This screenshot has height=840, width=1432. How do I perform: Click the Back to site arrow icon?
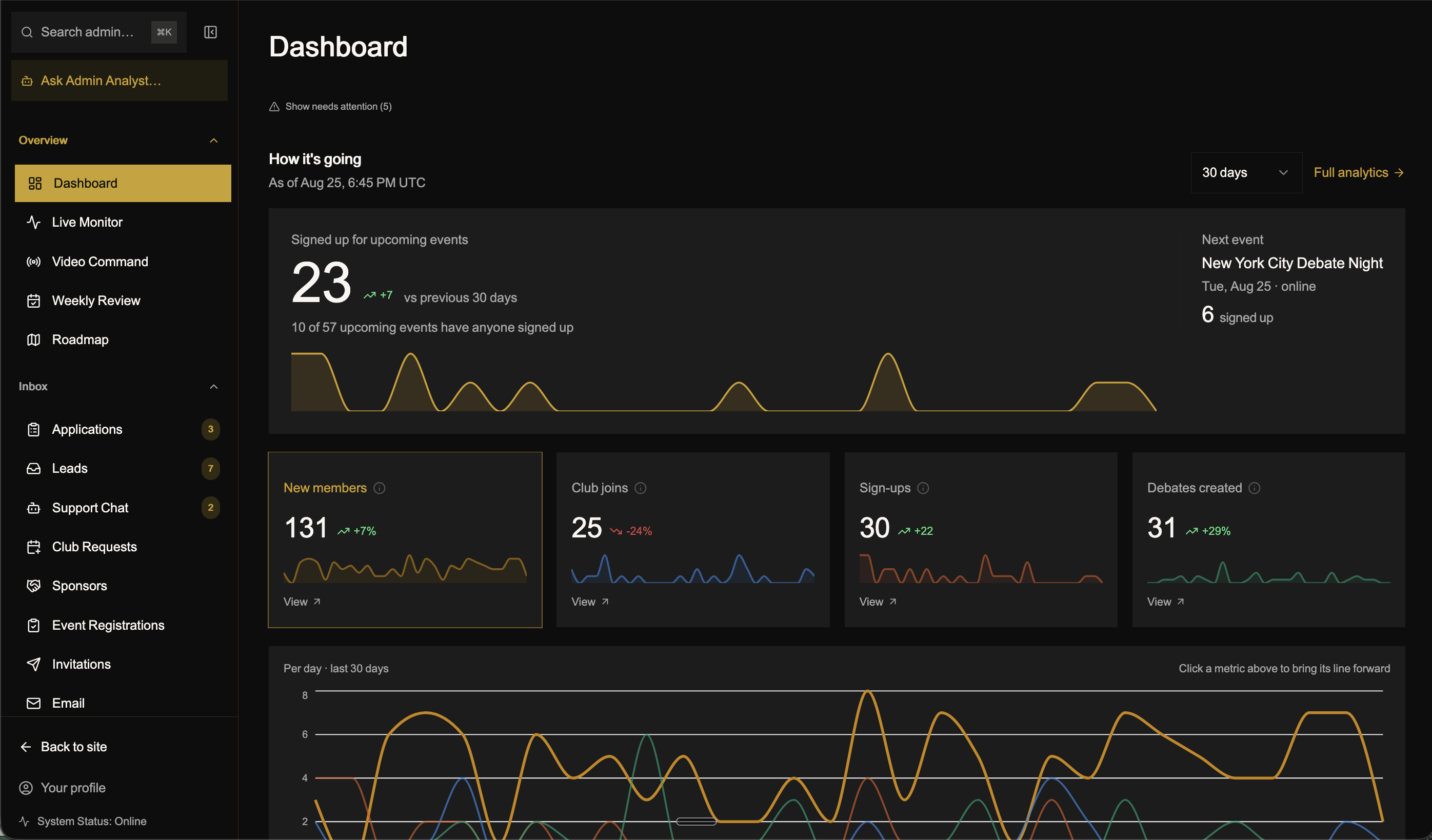(26, 747)
